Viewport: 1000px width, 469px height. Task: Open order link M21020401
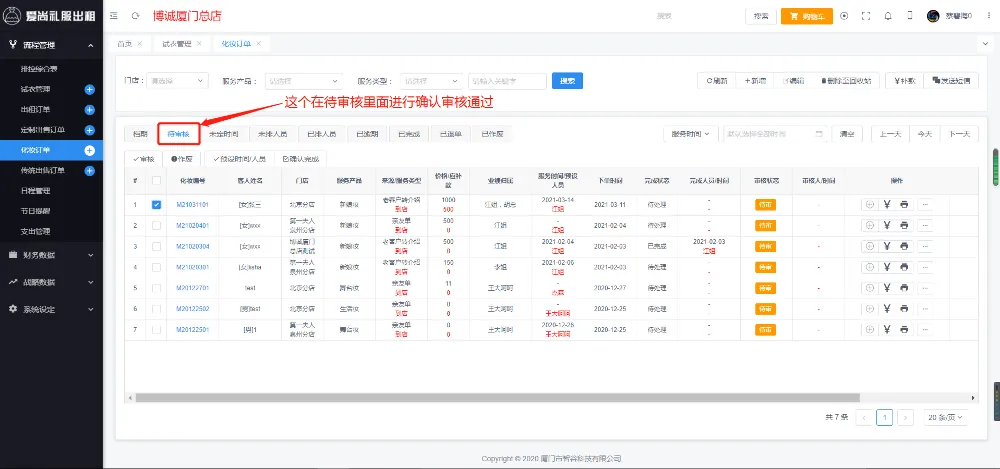click(192, 225)
